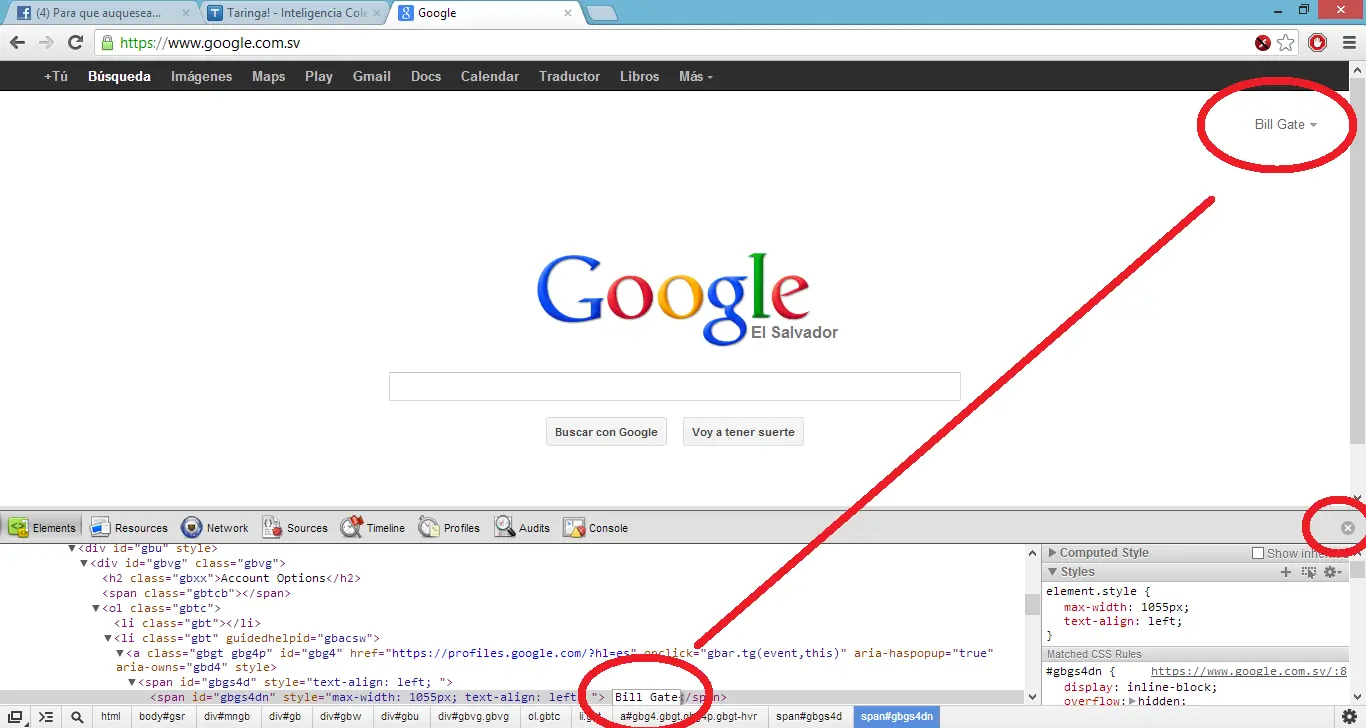Collapse the div id="gbu" node
Screen dimensions: 1366x728
point(72,548)
